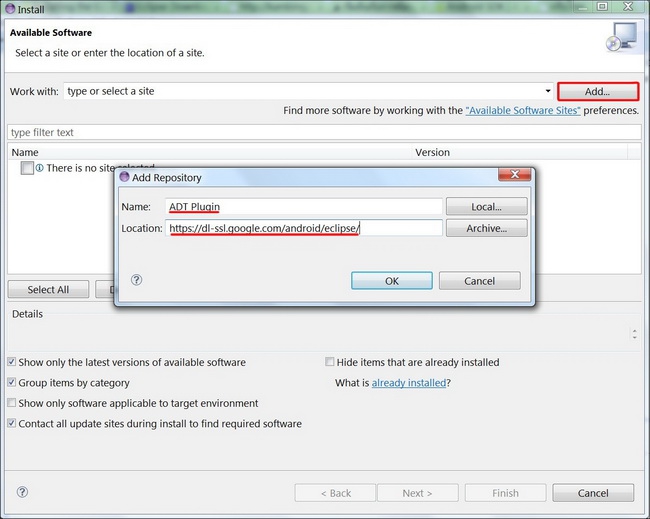650x519 pixels.
Task: Click the 'type filter text' field
Action: (324, 132)
